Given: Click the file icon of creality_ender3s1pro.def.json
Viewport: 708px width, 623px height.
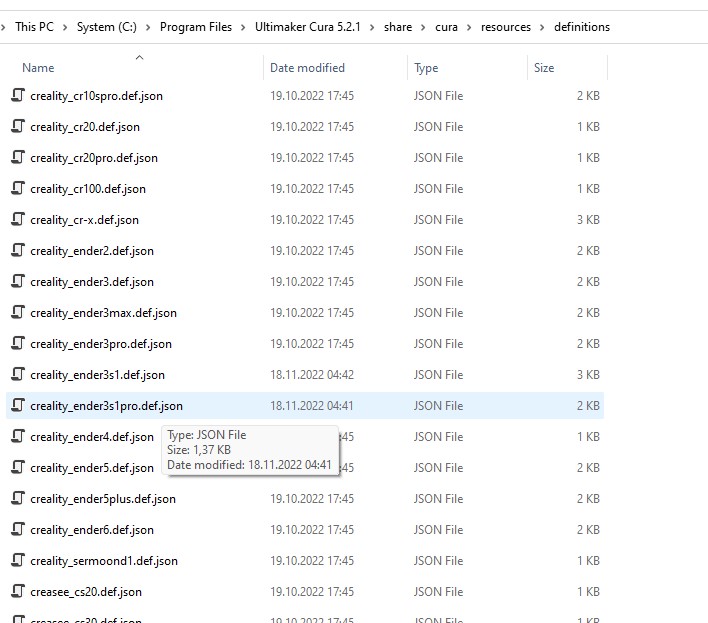Looking at the screenshot, I should coord(18,405).
